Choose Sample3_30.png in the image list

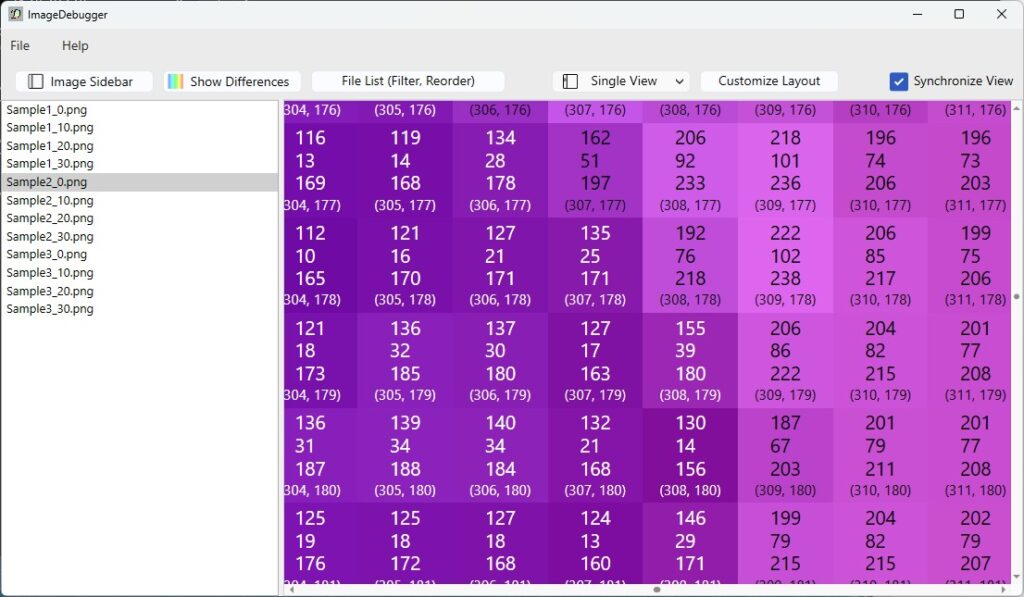(x=50, y=309)
